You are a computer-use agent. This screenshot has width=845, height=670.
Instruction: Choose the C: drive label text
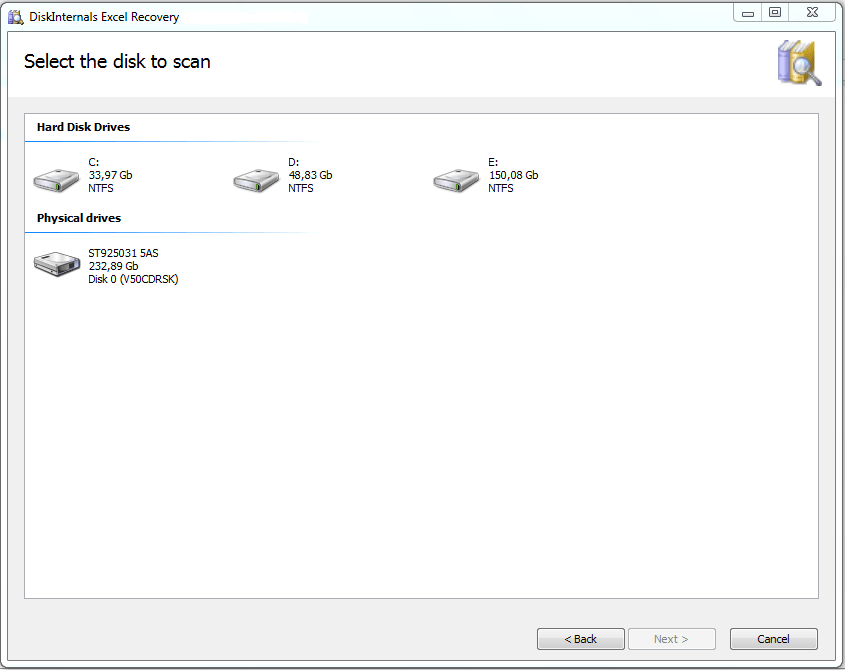(x=94, y=162)
